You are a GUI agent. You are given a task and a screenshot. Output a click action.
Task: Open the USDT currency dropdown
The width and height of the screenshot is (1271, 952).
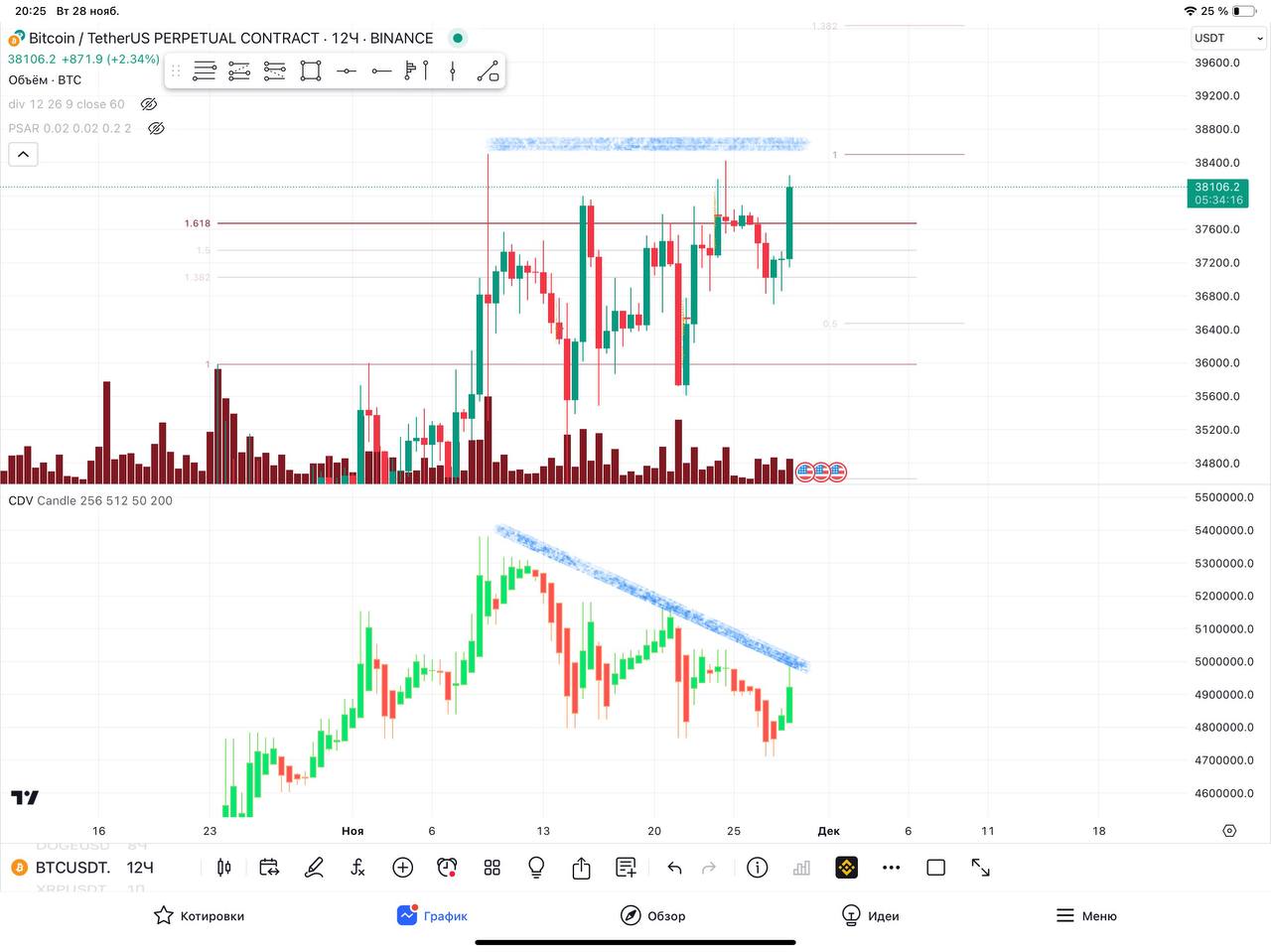pos(1229,38)
